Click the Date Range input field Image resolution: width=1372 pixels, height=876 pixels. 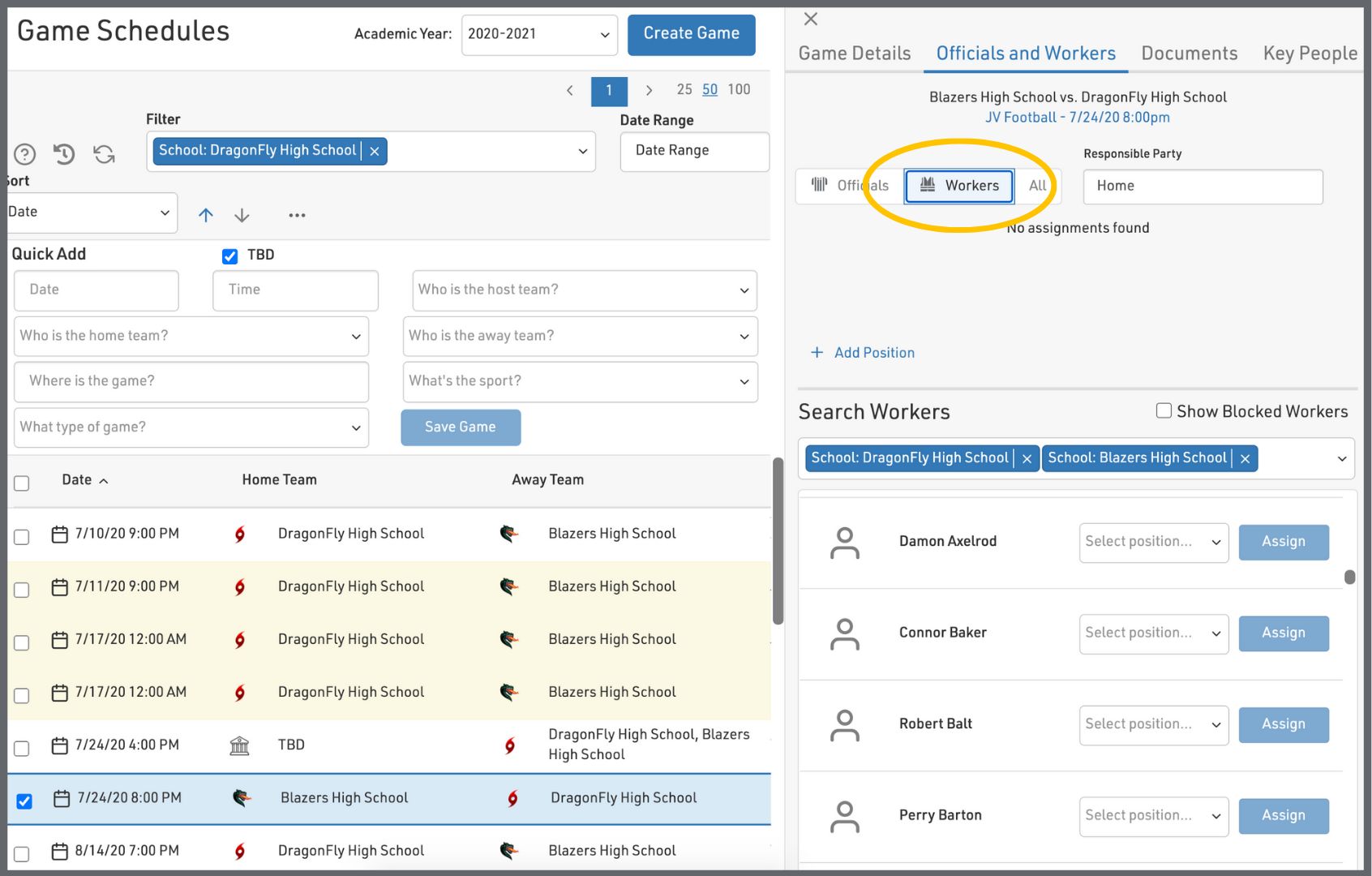pyautogui.click(x=694, y=151)
